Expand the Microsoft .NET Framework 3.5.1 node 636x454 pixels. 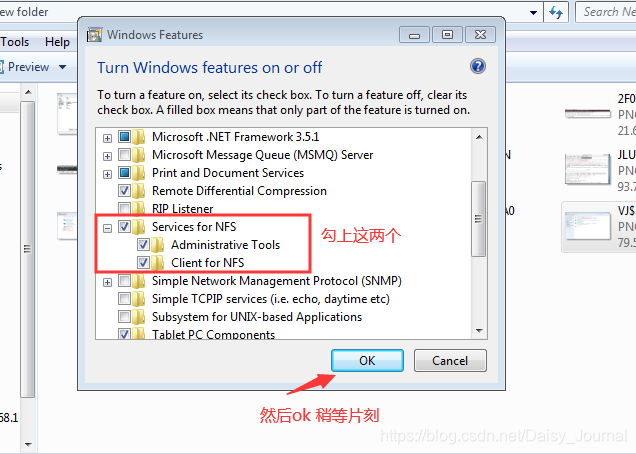click(107, 139)
